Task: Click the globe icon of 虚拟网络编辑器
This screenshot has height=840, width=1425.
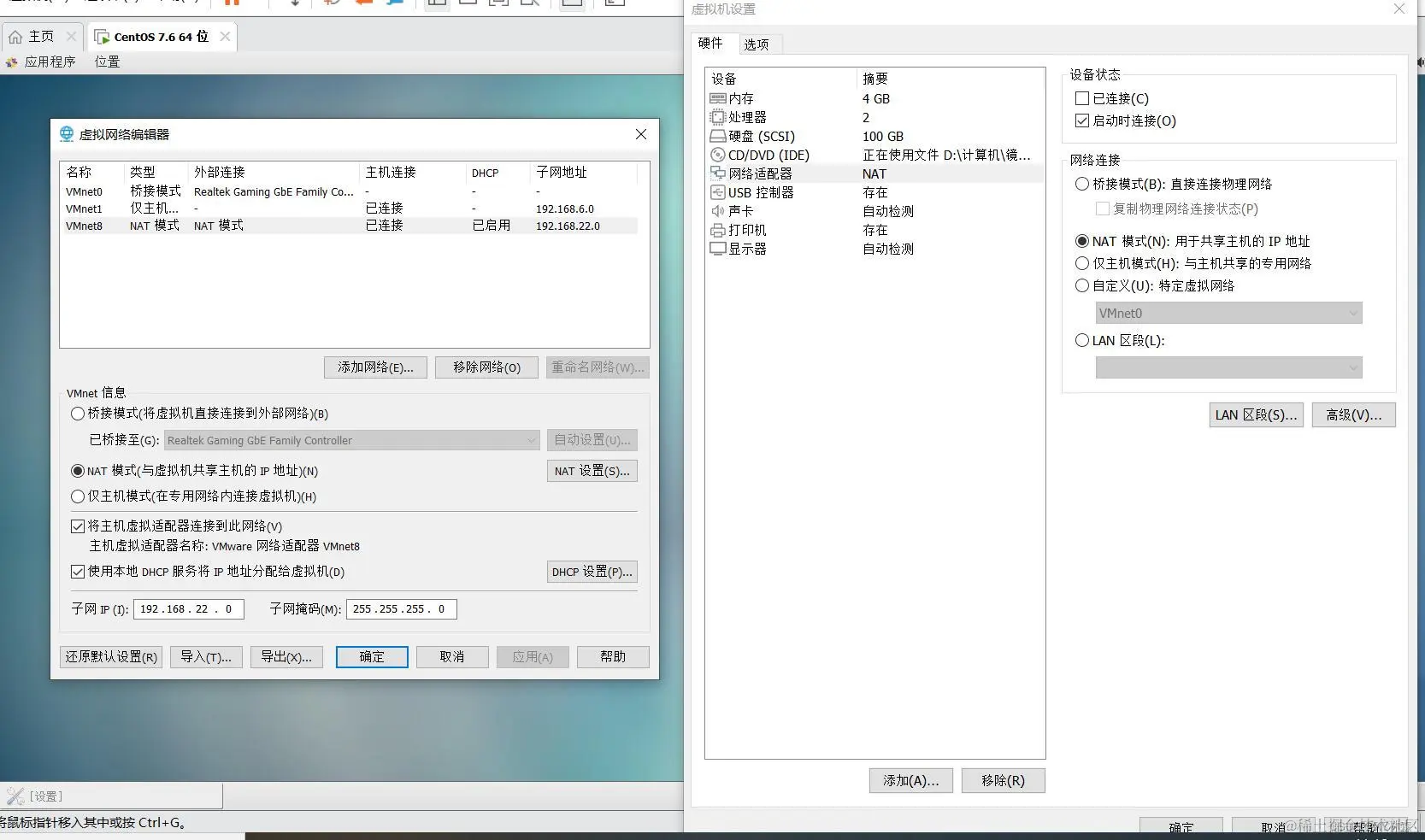Action: tap(67, 134)
